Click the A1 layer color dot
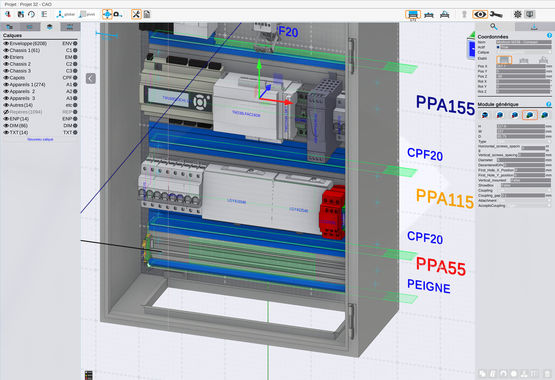This screenshot has height=380, width=555. tap(75, 85)
